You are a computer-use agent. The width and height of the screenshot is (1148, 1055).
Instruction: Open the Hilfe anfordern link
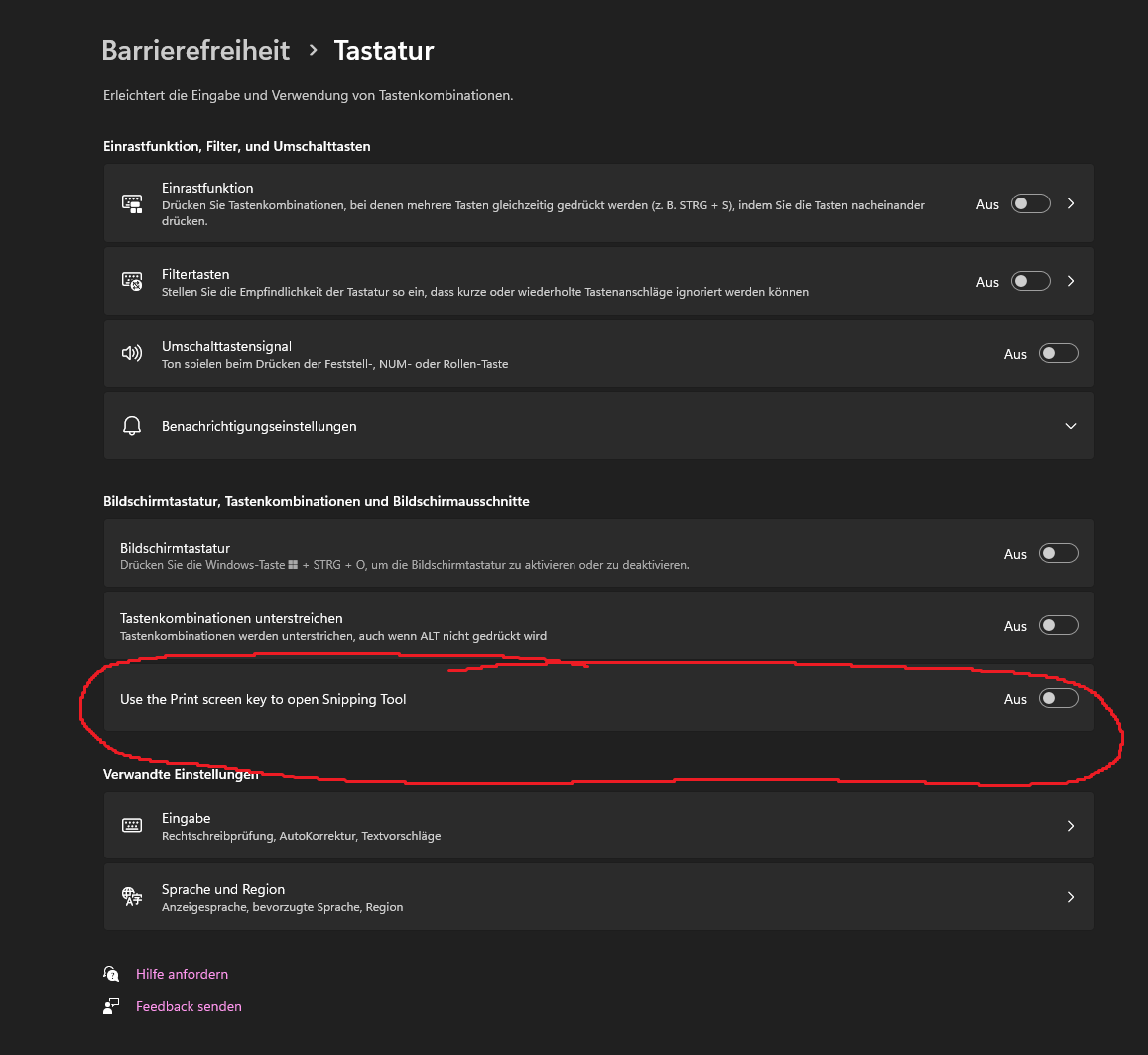pyautogui.click(x=182, y=974)
